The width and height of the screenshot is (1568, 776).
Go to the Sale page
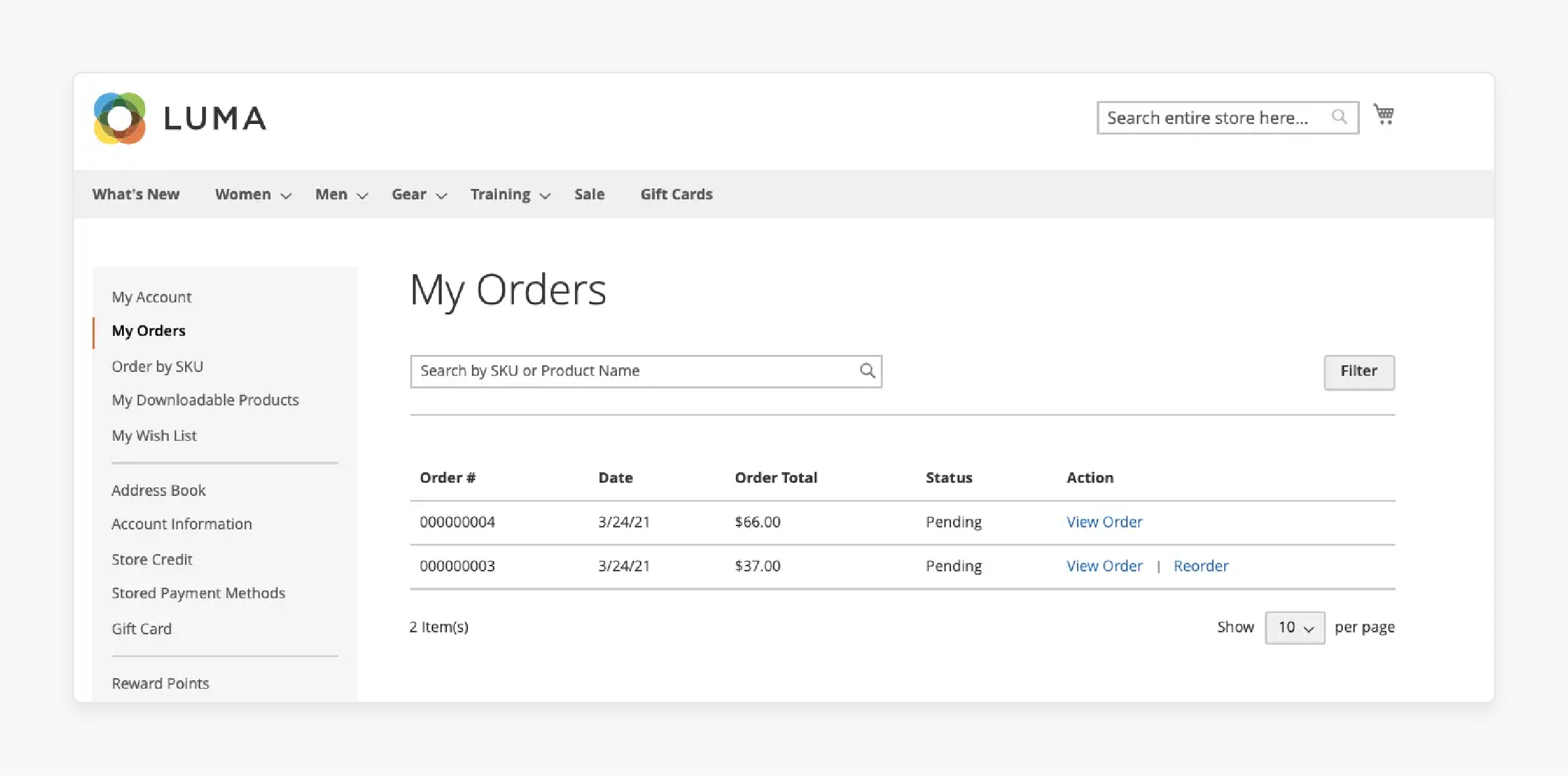[589, 194]
